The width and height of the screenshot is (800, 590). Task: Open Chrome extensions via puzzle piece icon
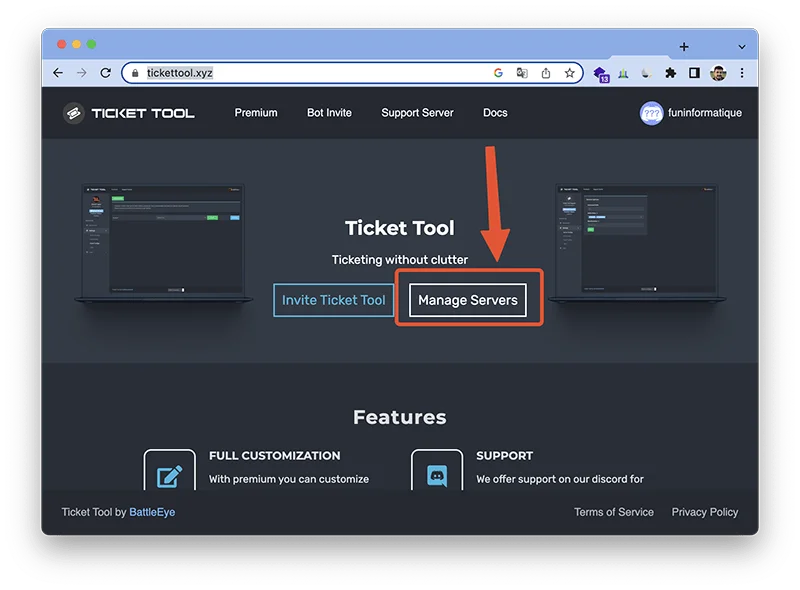[x=668, y=72]
